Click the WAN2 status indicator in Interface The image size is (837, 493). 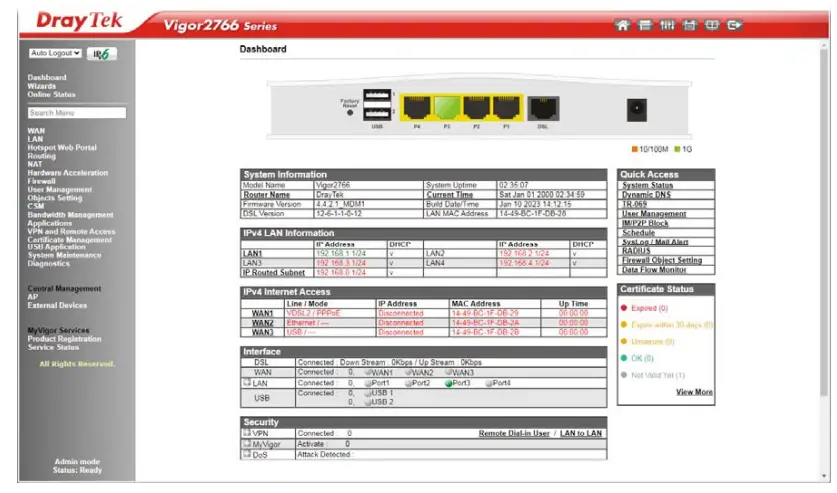pos(408,372)
